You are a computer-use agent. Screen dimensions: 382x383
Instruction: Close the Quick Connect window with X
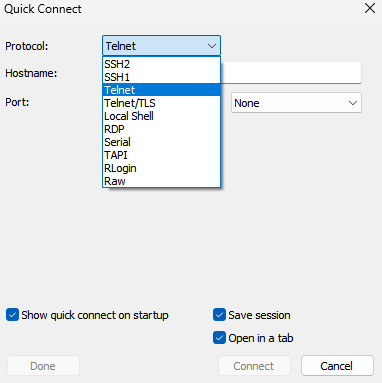pos(370,8)
